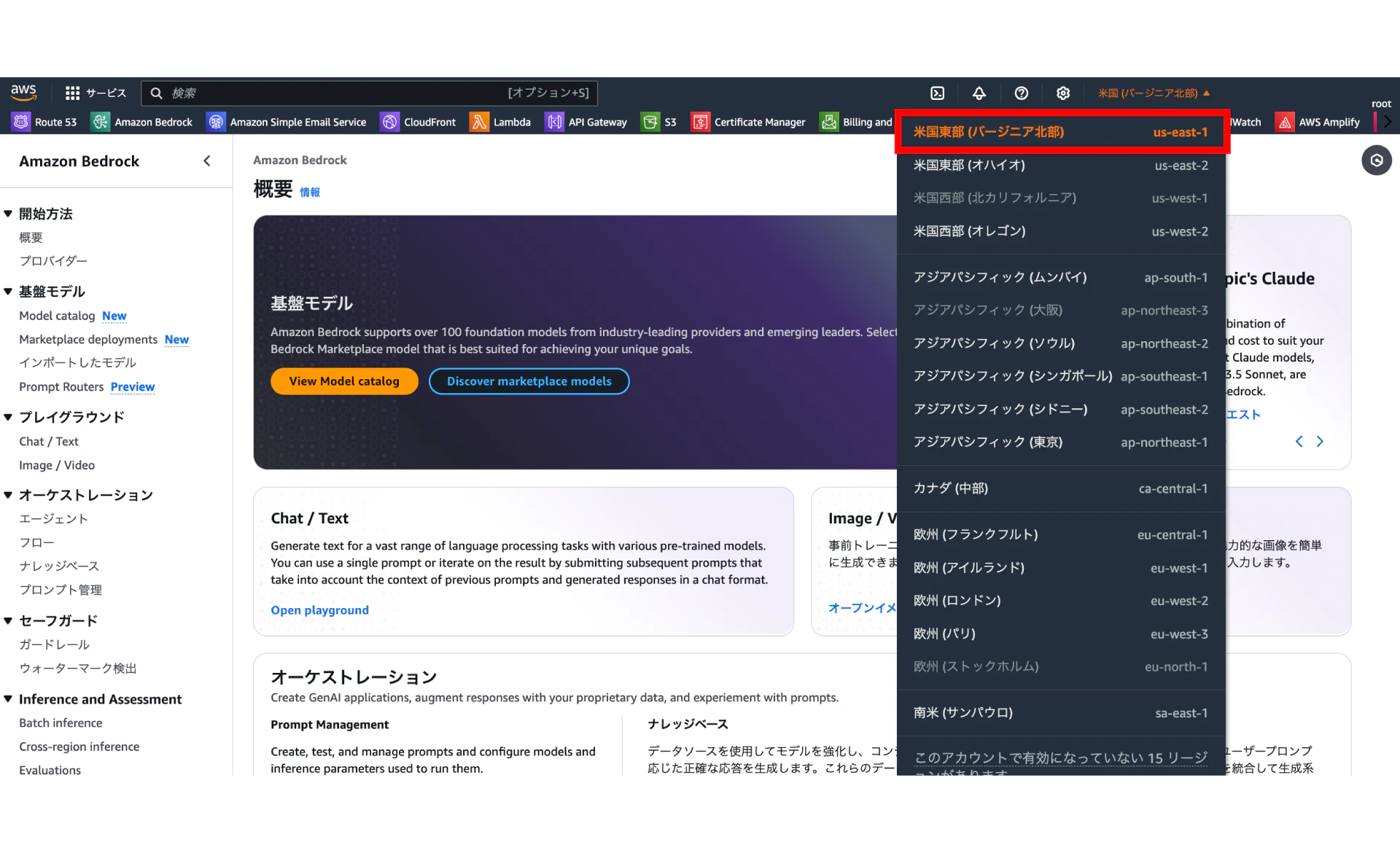Open the help question mark icon
The image size is (1400, 853).
coord(1022,93)
